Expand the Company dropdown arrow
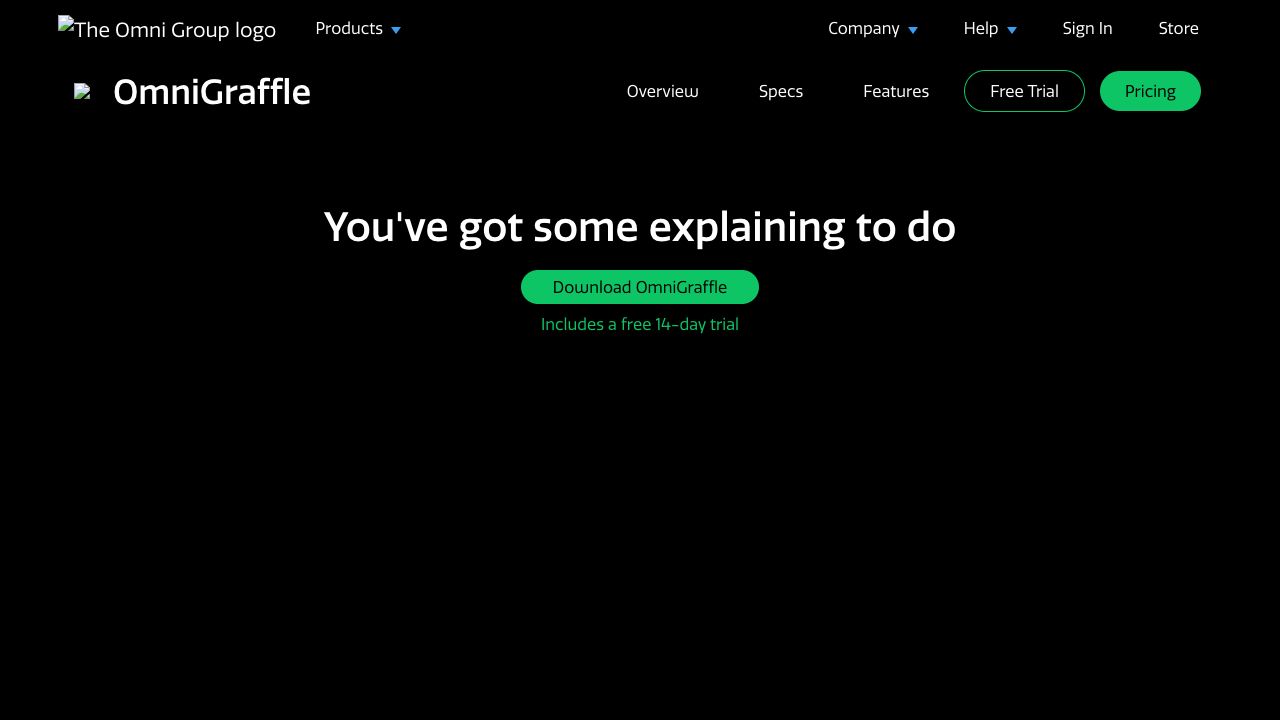The height and width of the screenshot is (720, 1280). [913, 30]
